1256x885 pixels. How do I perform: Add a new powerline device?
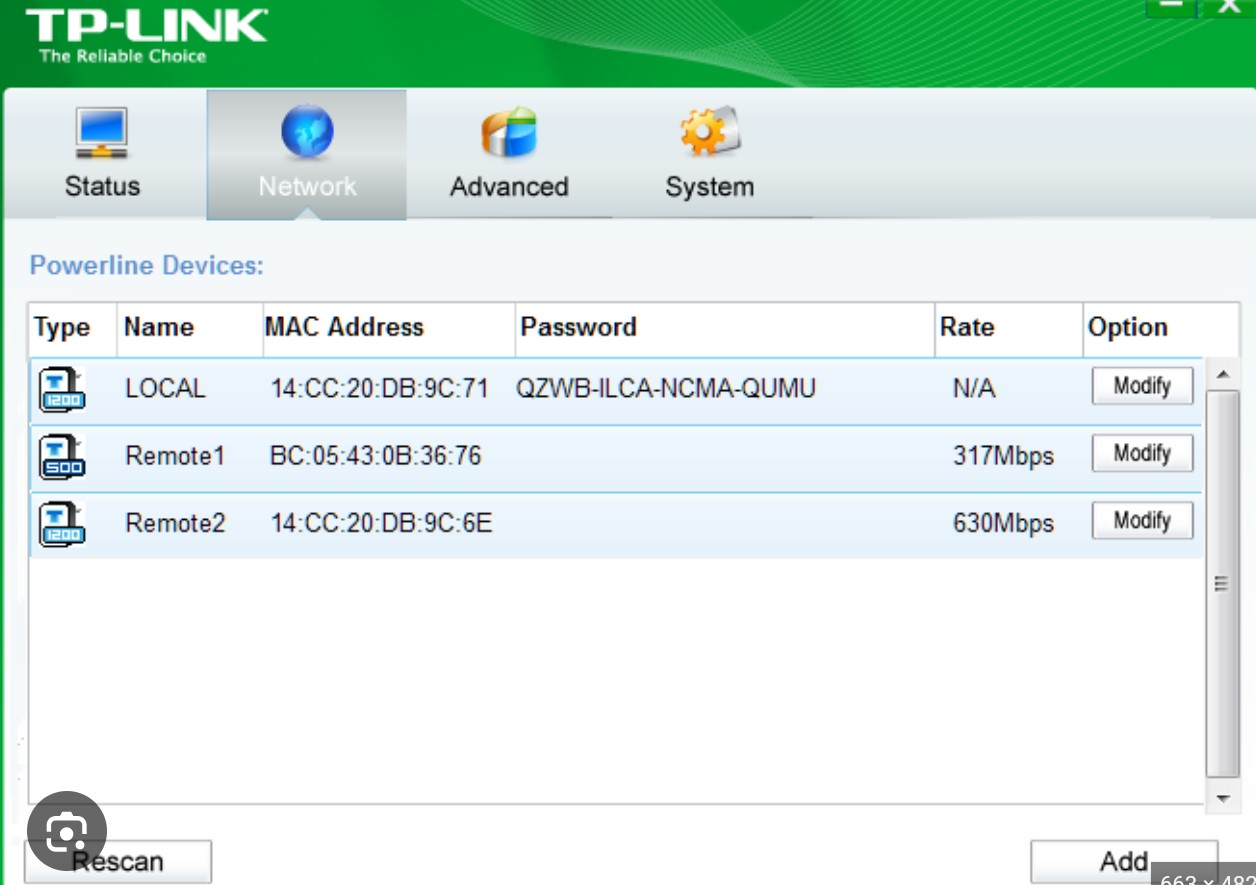[1124, 861]
